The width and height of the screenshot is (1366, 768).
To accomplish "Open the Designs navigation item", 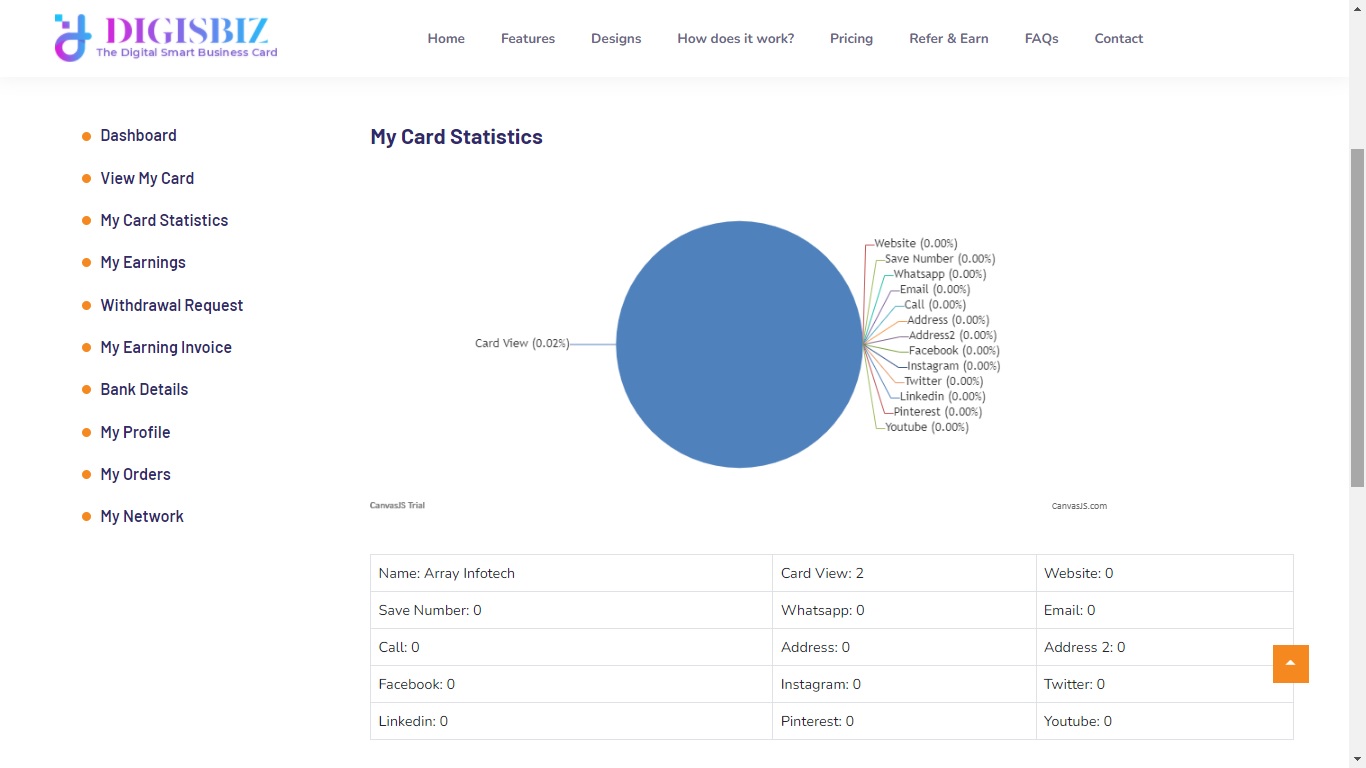I will [x=616, y=39].
